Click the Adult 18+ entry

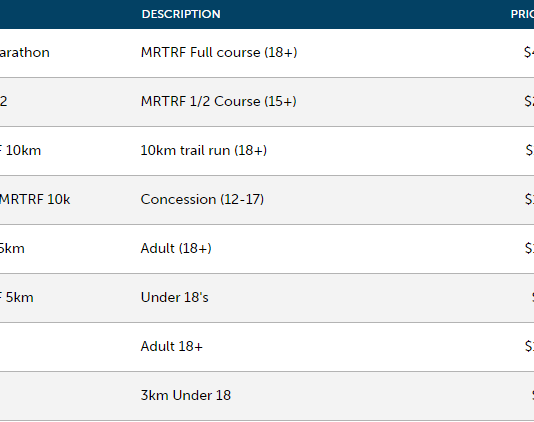[x=172, y=346]
